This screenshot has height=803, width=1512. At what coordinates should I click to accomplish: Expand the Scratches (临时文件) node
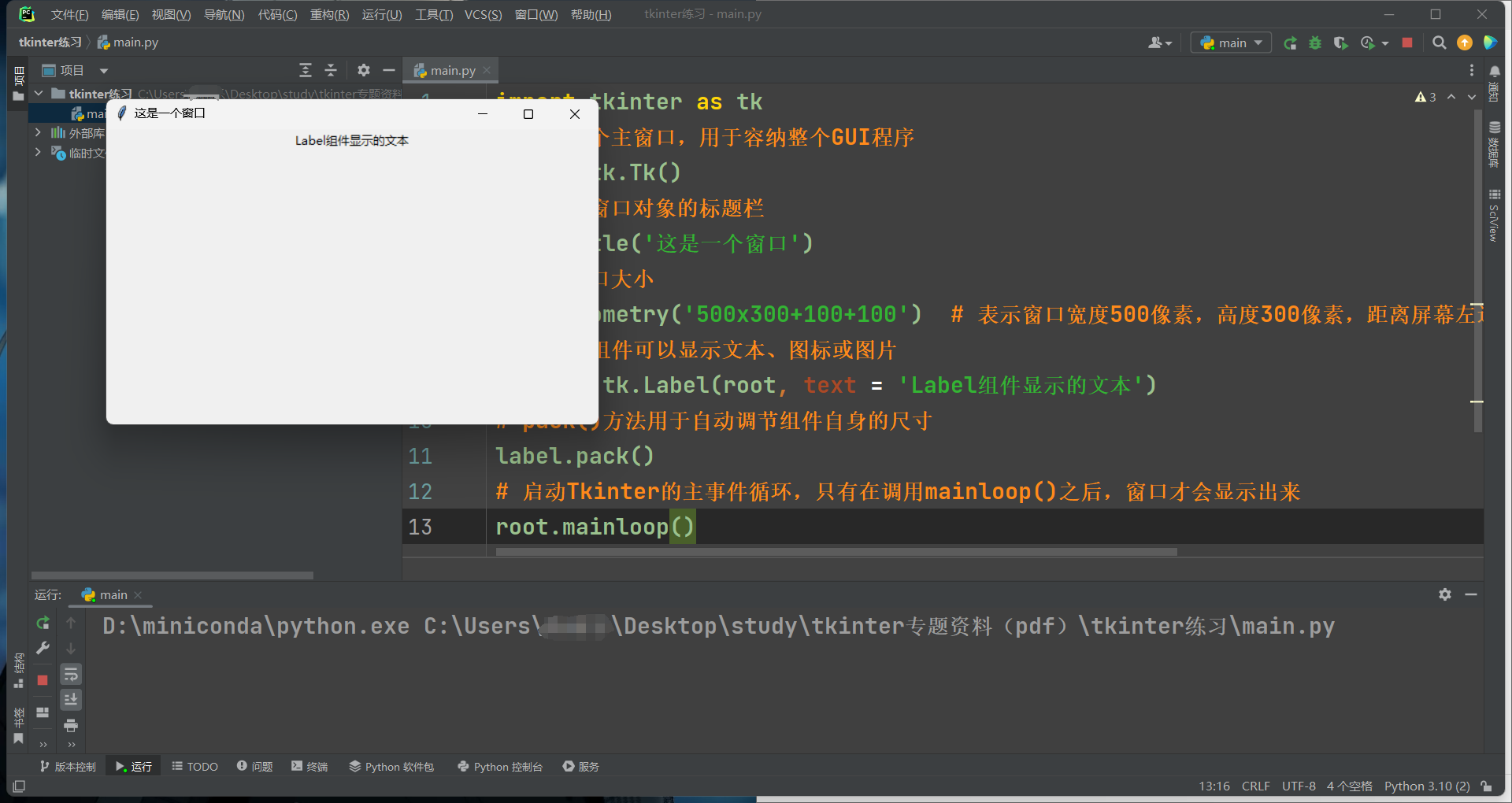click(38, 152)
